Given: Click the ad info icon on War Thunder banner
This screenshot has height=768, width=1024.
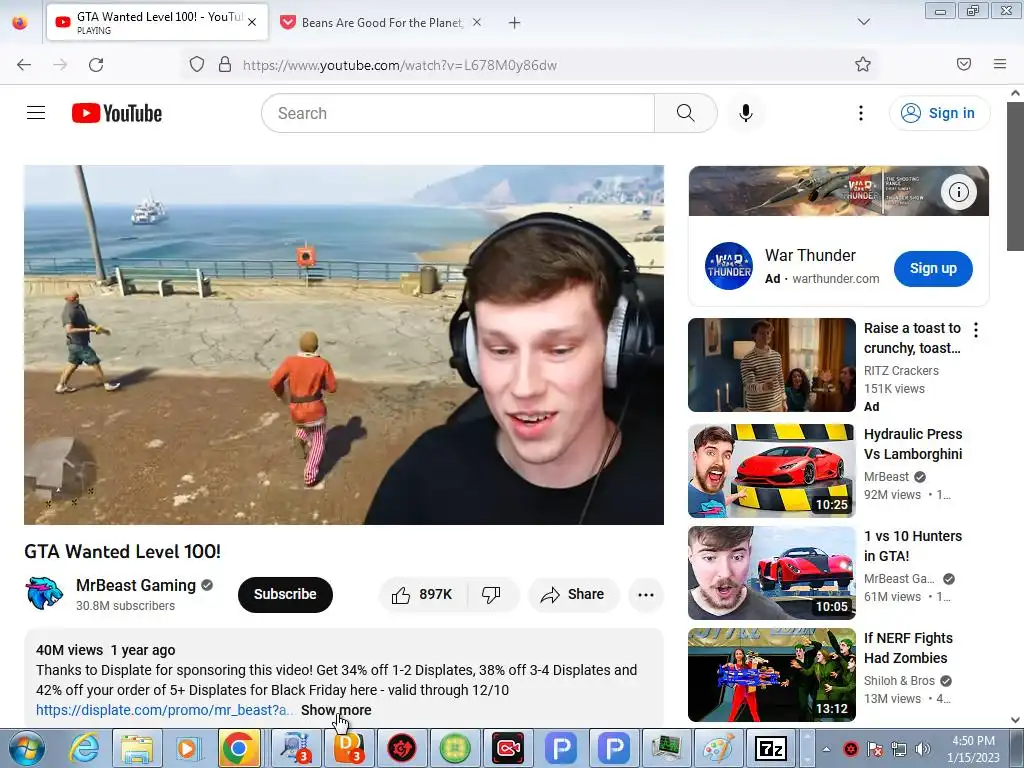Looking at the screenshot, I should point(959,192).
